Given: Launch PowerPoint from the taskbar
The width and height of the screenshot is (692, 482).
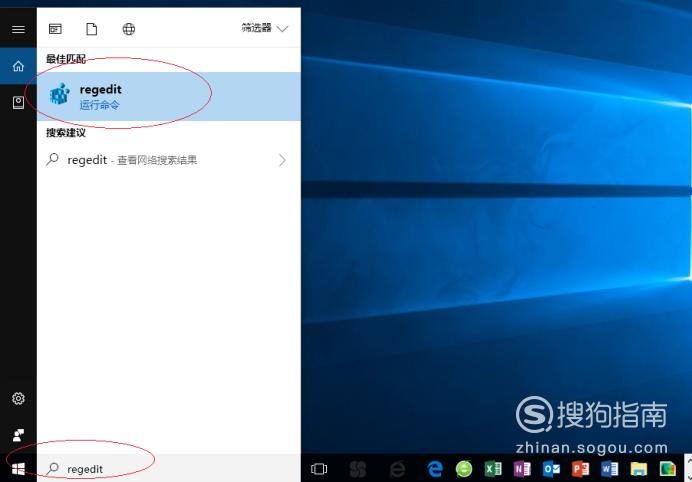Looking at the screenshot, I should tap(580, 469).
